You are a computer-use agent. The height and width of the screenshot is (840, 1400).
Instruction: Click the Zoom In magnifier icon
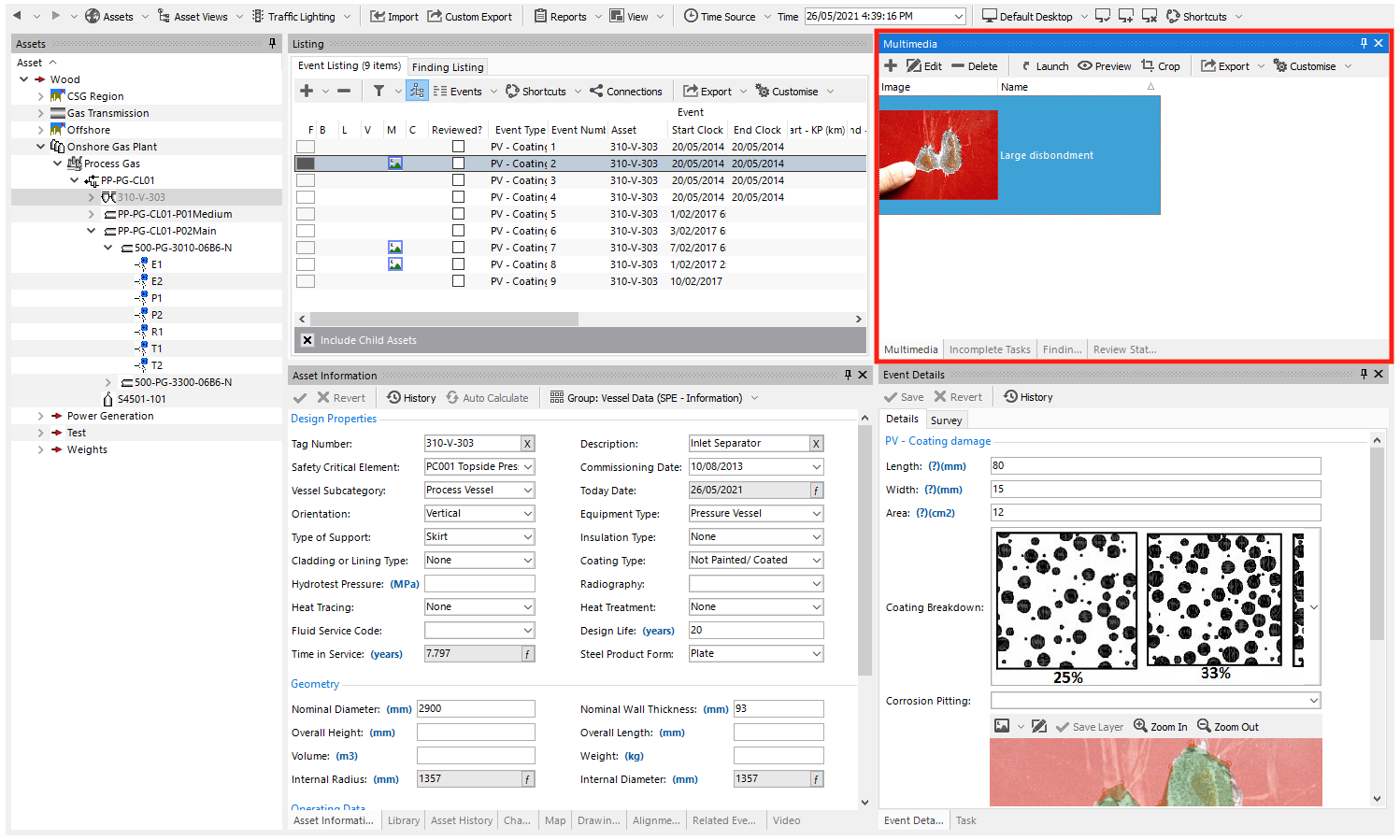pos(1140,726)
